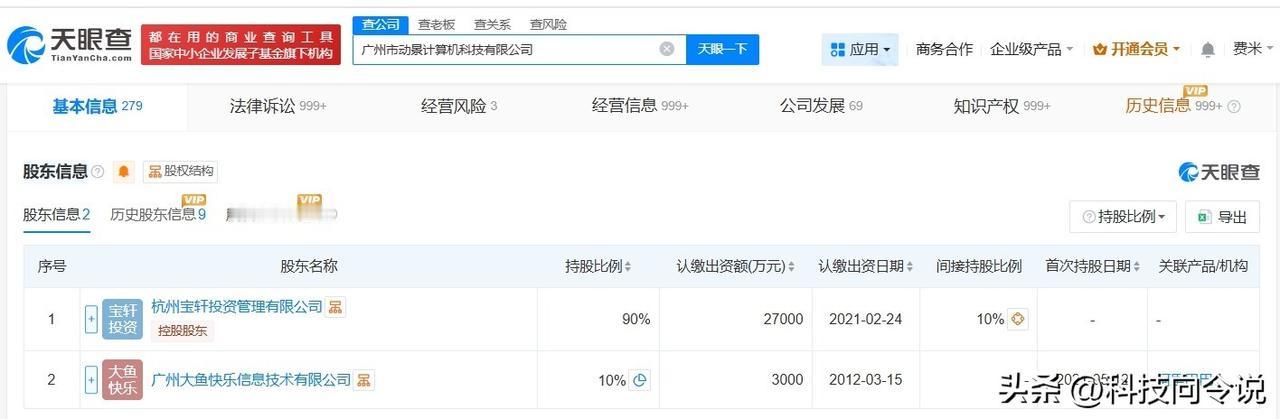Switch to the 基本信息 tab

tap(97, 106)
